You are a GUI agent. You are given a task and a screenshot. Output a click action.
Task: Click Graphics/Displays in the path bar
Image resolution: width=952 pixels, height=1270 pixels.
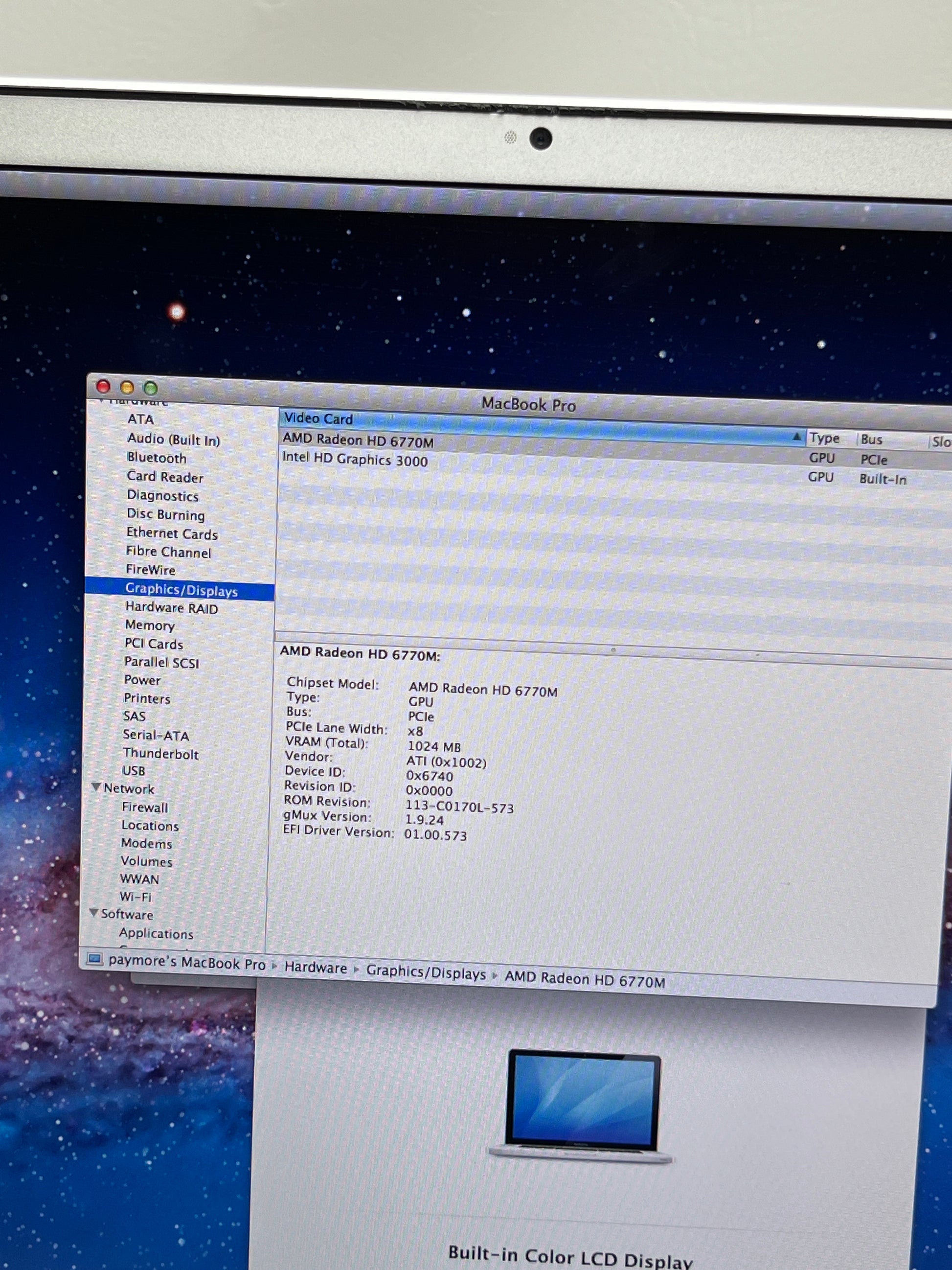coord(426,972)
